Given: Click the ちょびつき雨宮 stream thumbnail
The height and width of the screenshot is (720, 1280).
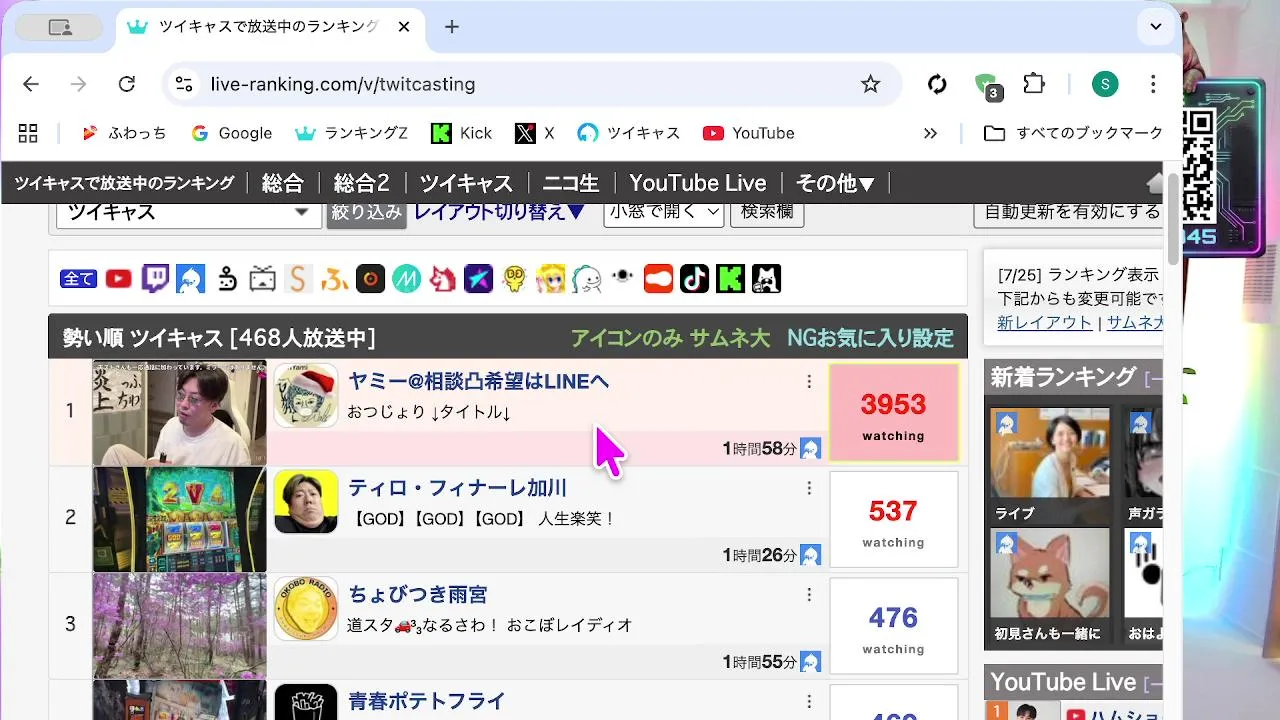Looking at the screenshot, I should coord(180,626).
